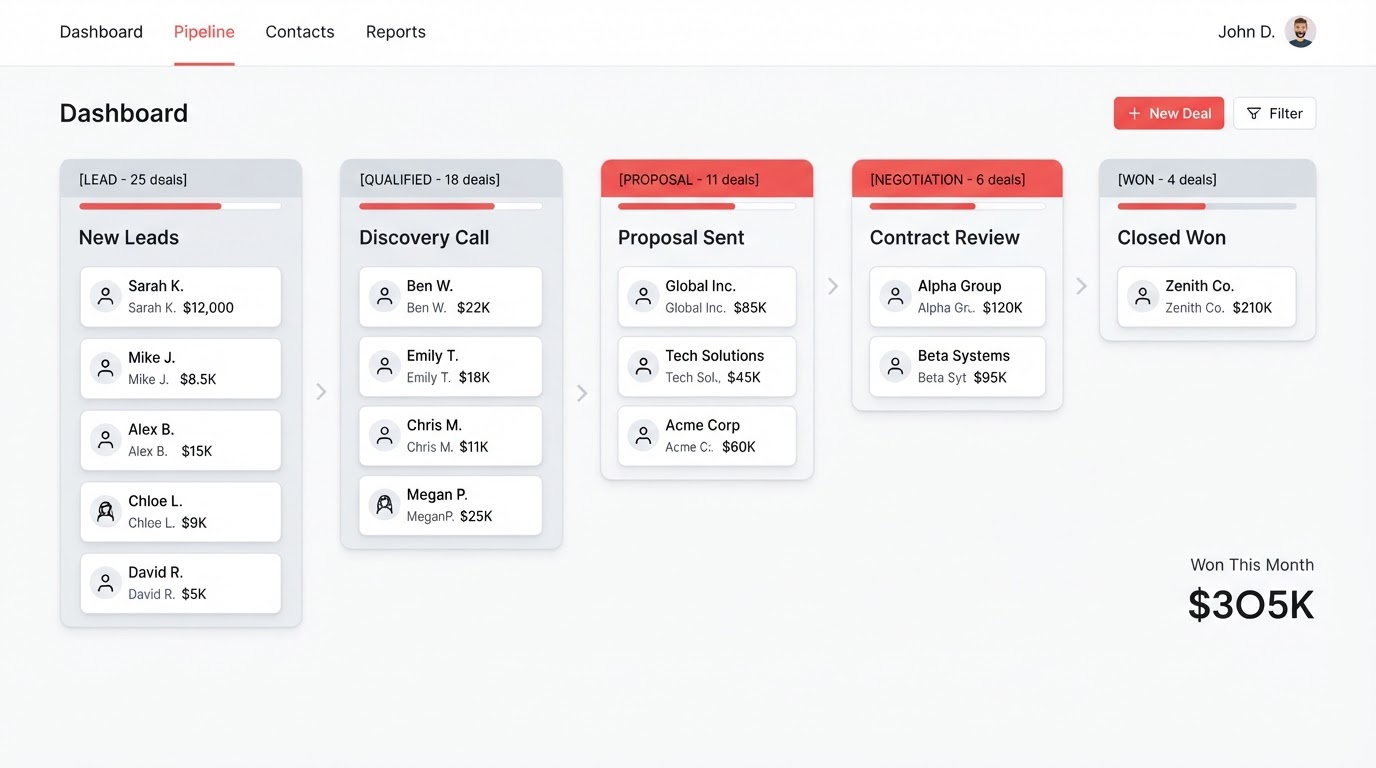Click the PROPOSAL column progress bar
The width and height of the screenshot is (1376, 768).
pyautogui.click(x=707, y=206)
